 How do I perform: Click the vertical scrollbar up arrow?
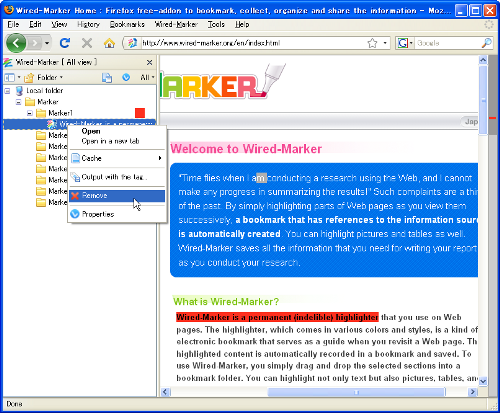(x=483, y=60)
